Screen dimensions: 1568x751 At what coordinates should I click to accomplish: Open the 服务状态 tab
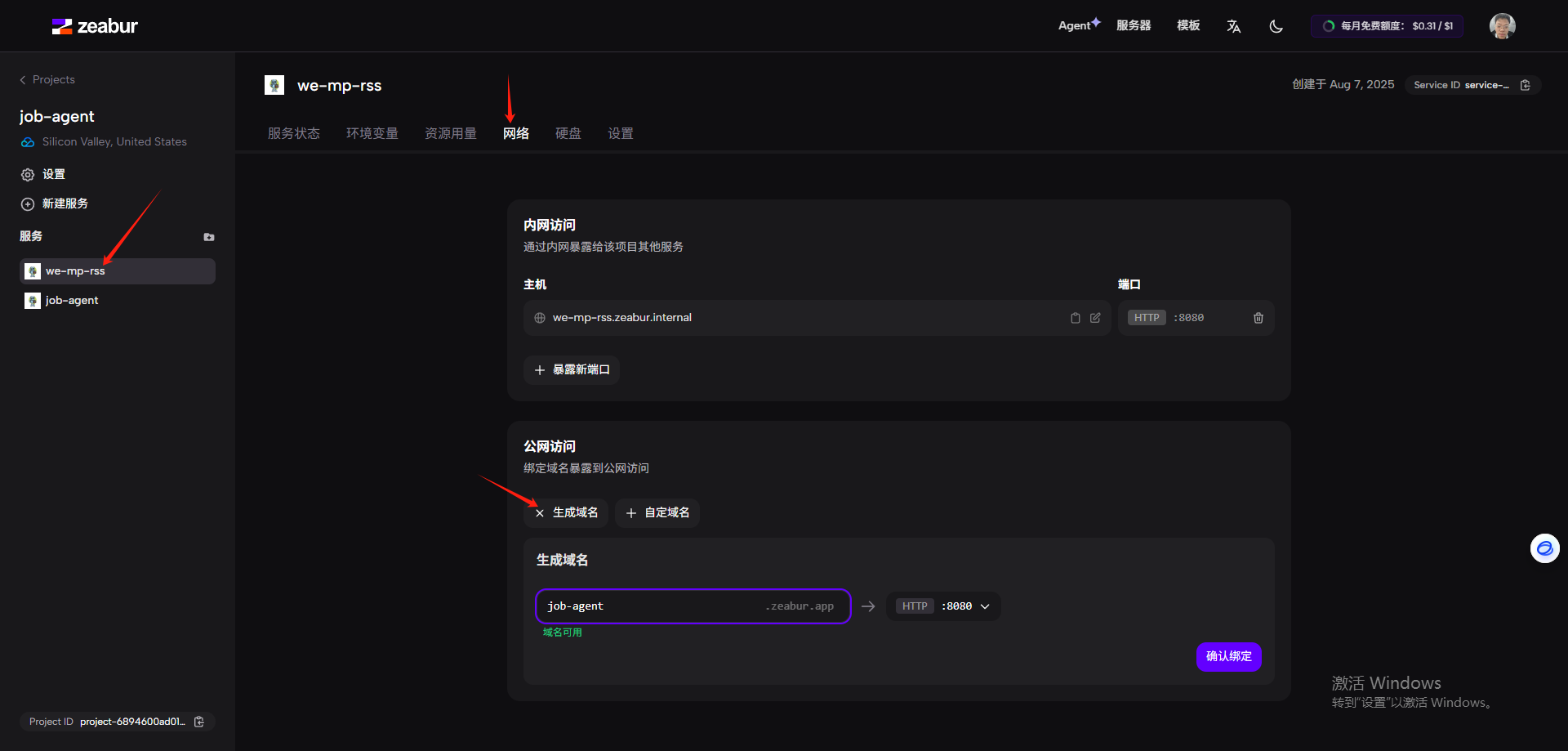tap(294, 133)
